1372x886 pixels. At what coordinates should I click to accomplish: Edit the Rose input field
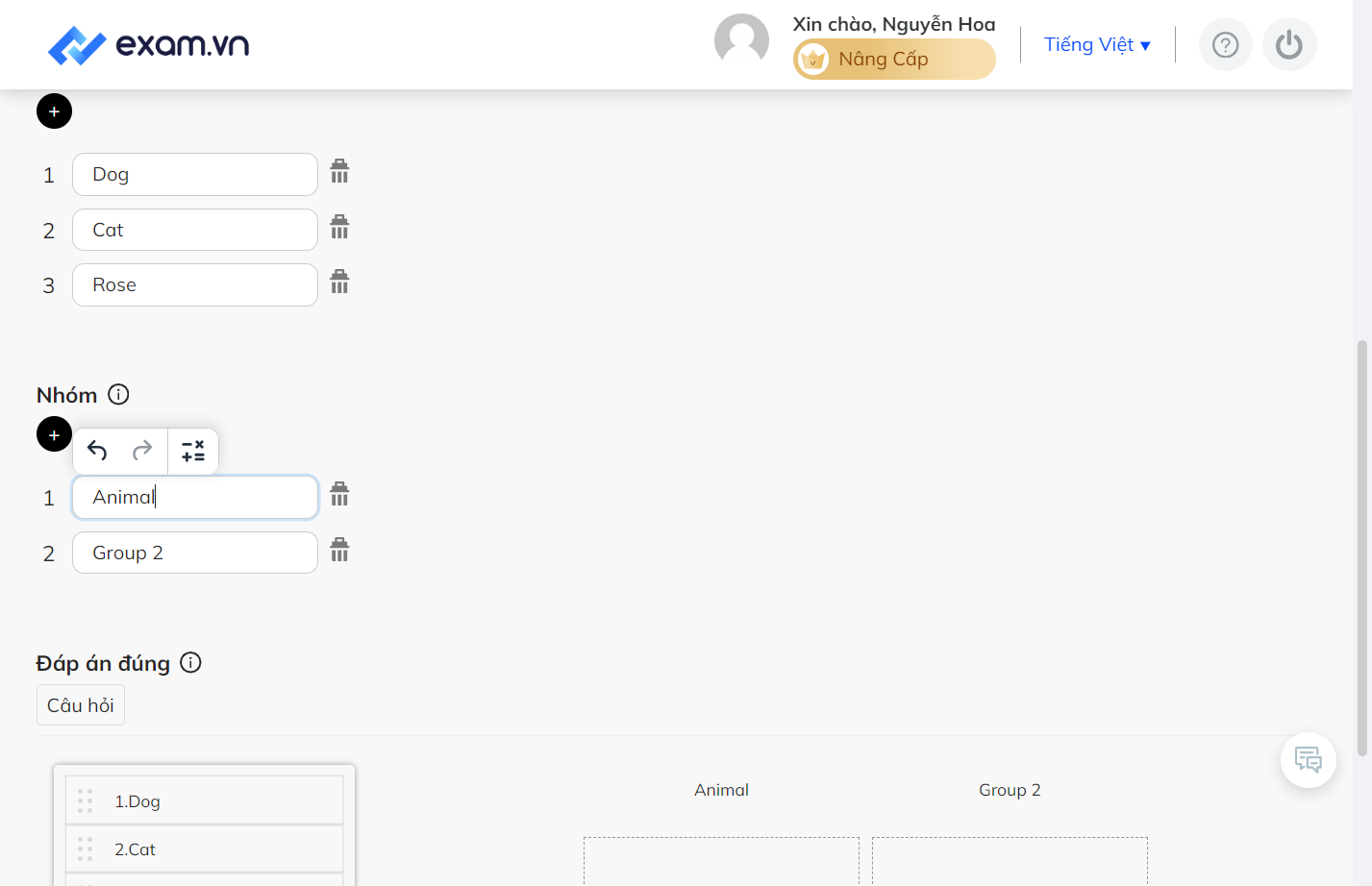195,284
